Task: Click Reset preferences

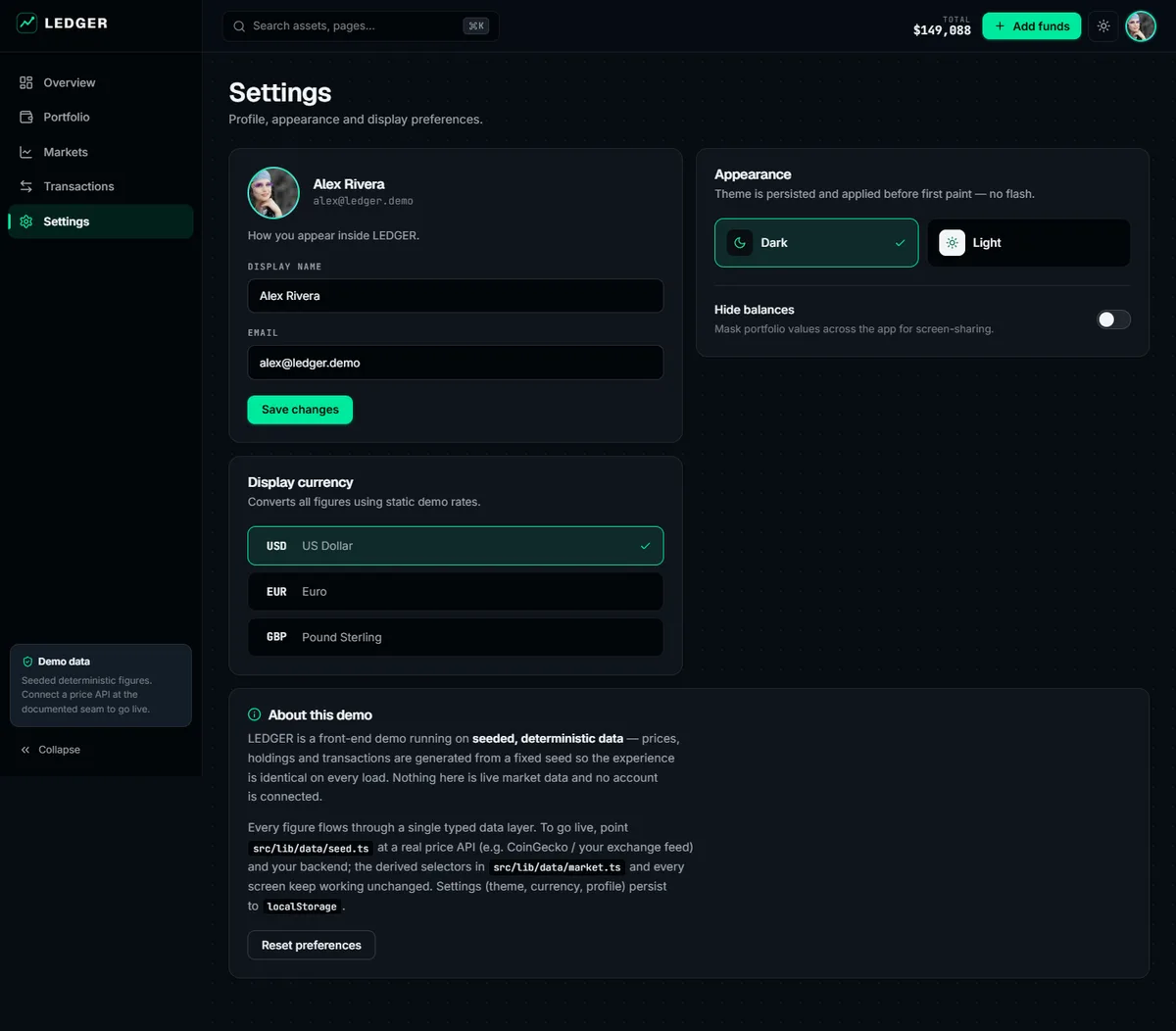Action: click(312, 945)
